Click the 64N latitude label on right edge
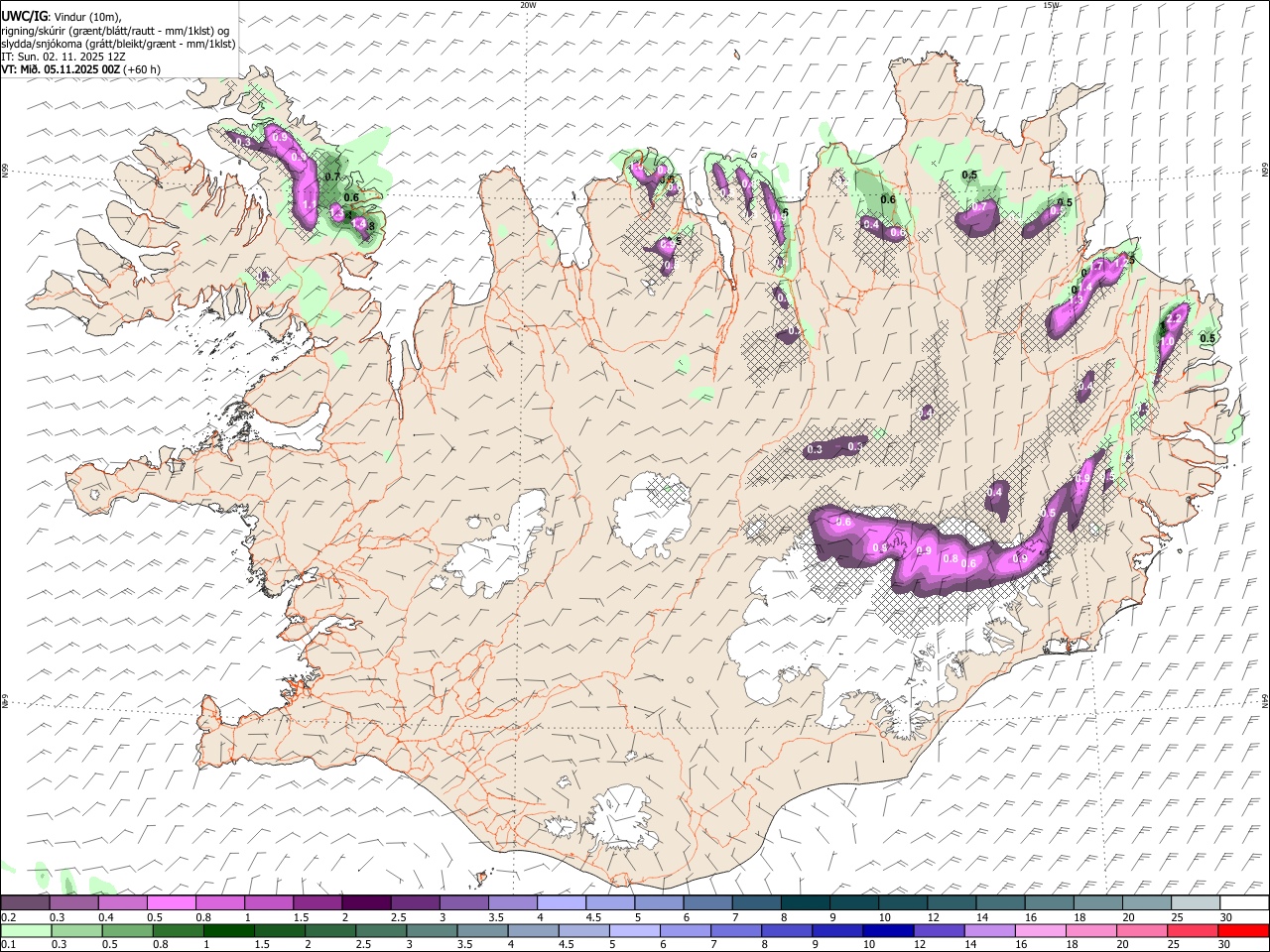The width and height of the screenshot is (1270, 952). pos(1265,700)
